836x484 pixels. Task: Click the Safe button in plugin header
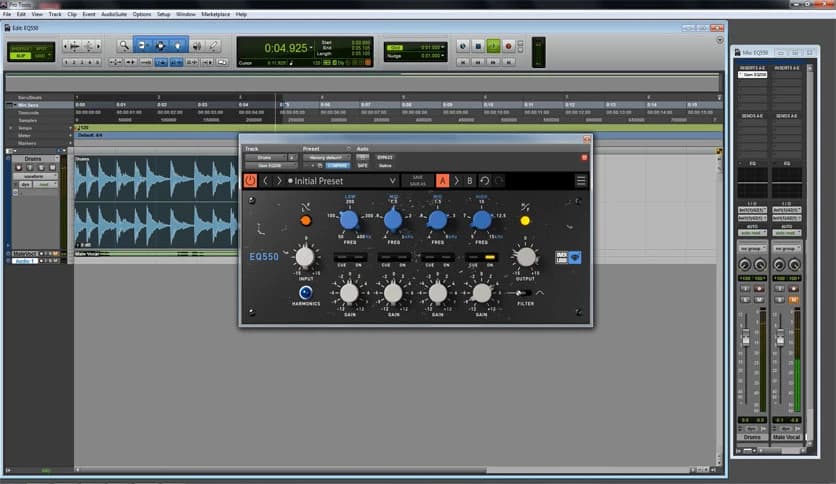pyautogui.click(x=362, y=166)
